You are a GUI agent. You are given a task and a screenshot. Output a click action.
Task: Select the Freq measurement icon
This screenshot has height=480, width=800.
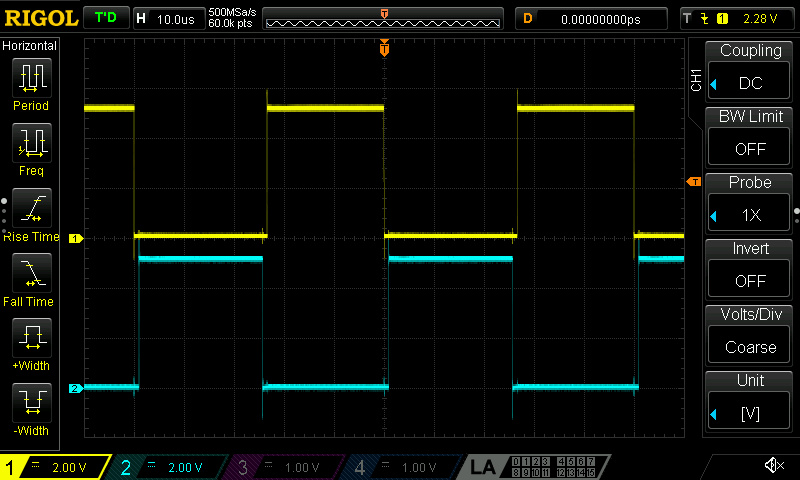pos(32,142)
